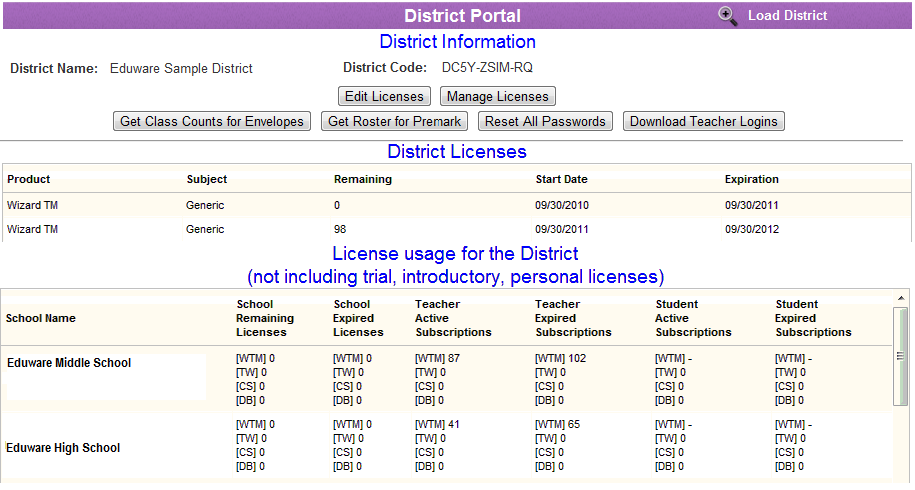
Task: Select the [WTM] 87 teacher active value
Action: tap(437, 358)
